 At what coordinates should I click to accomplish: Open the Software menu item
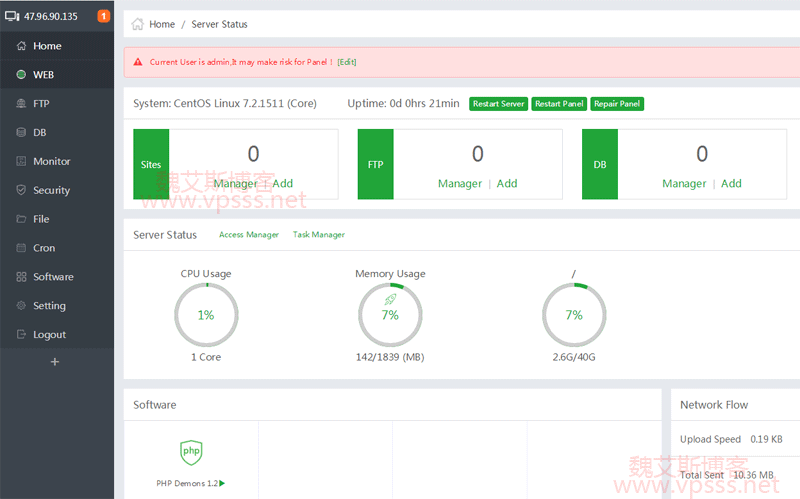click(x=52, y=277)
